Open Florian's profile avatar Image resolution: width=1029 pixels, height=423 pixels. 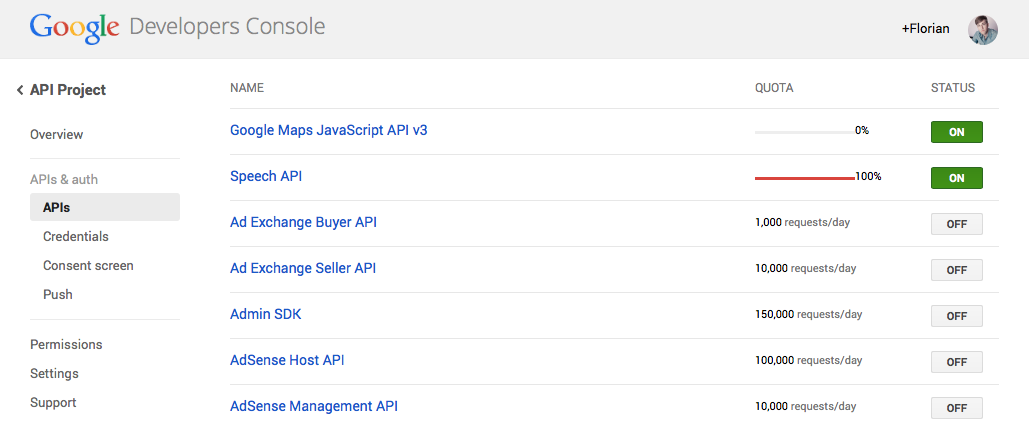point(982,30)
